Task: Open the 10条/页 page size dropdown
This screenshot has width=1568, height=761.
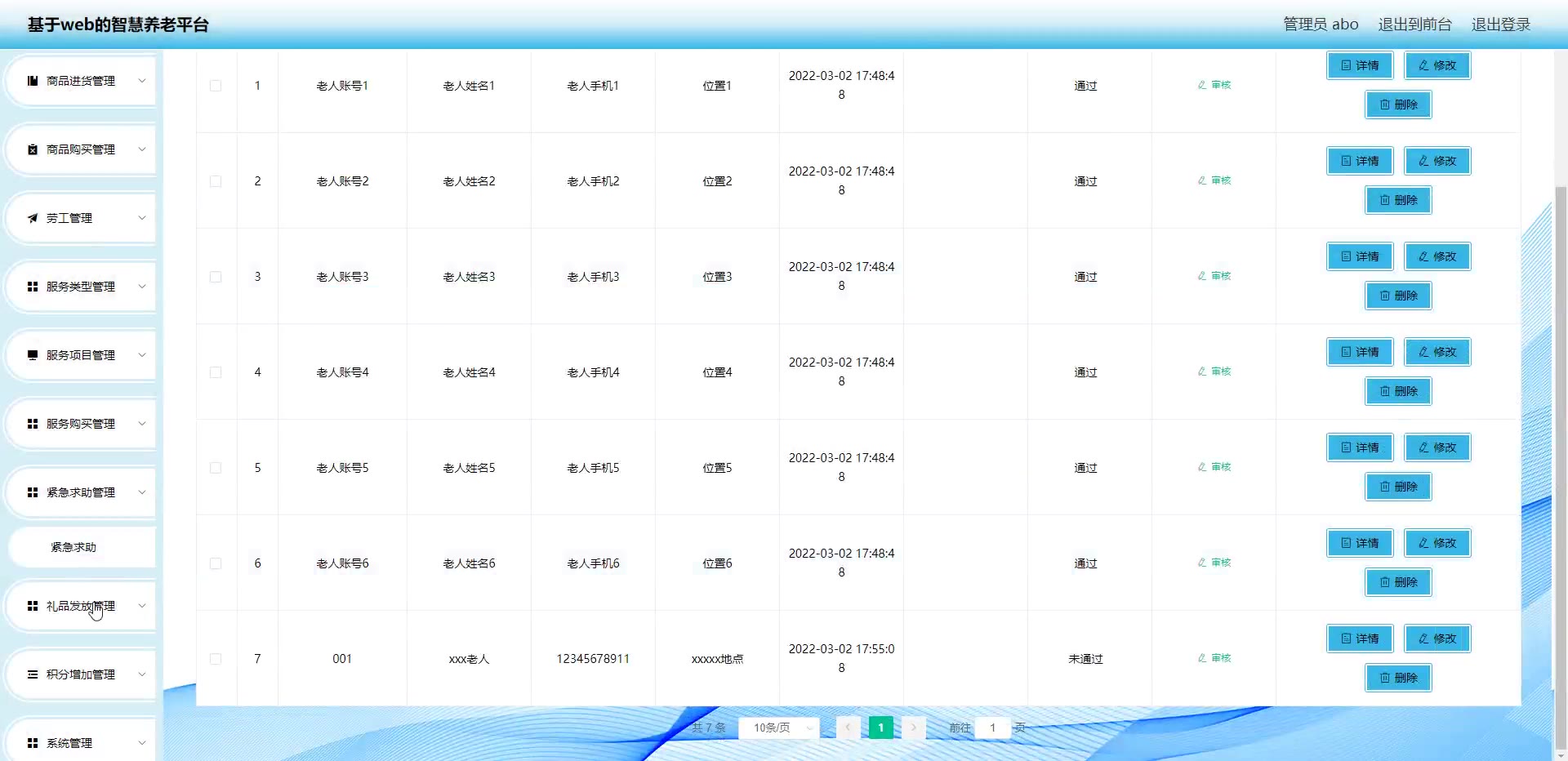Action: pyautogui.click(x=778, y=728)
